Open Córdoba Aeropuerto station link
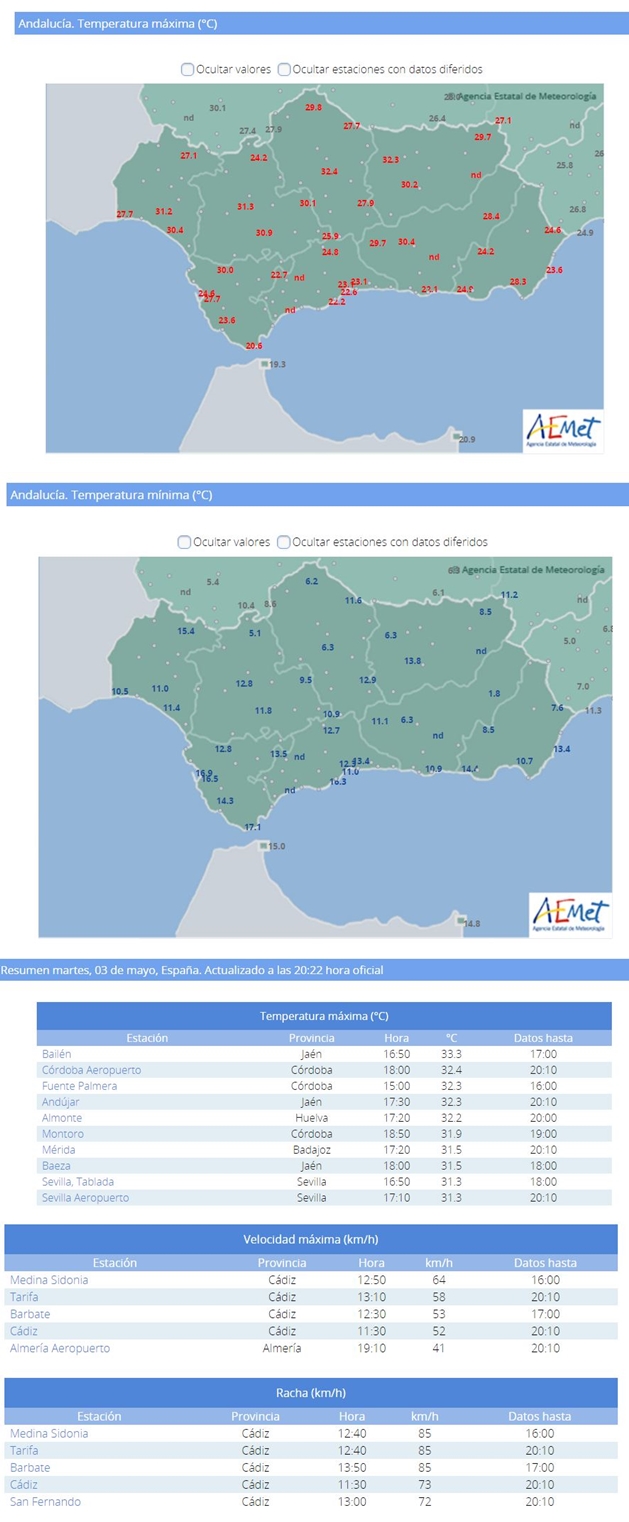This screenshot has height=1522, width=629. tap(91, 1070)
